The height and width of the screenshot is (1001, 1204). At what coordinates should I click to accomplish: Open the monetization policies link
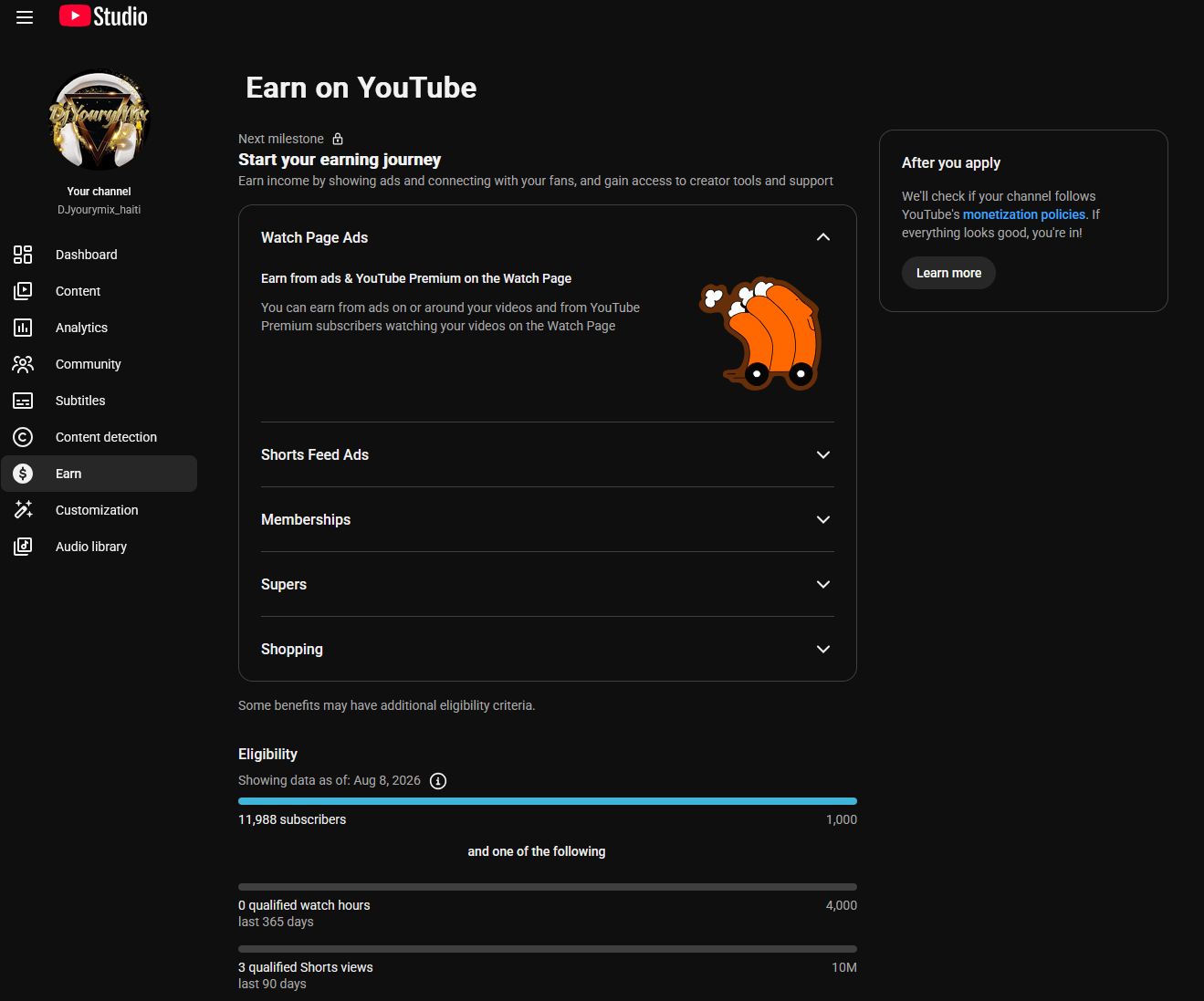[x=1024, y=214]
